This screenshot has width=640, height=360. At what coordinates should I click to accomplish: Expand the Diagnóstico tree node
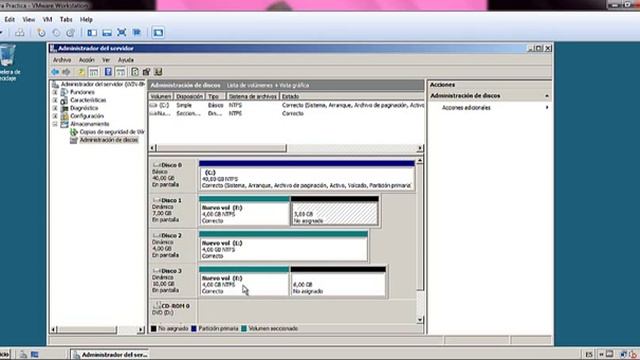click(x=55, y=108)
